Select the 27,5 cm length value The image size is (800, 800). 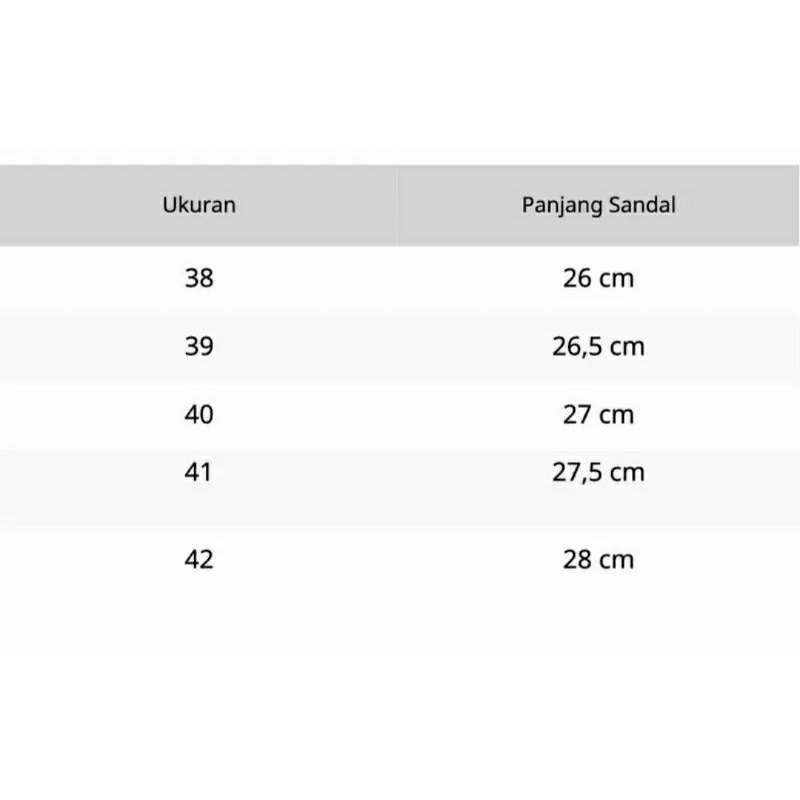pyautogui.click(x=598, y=472)
